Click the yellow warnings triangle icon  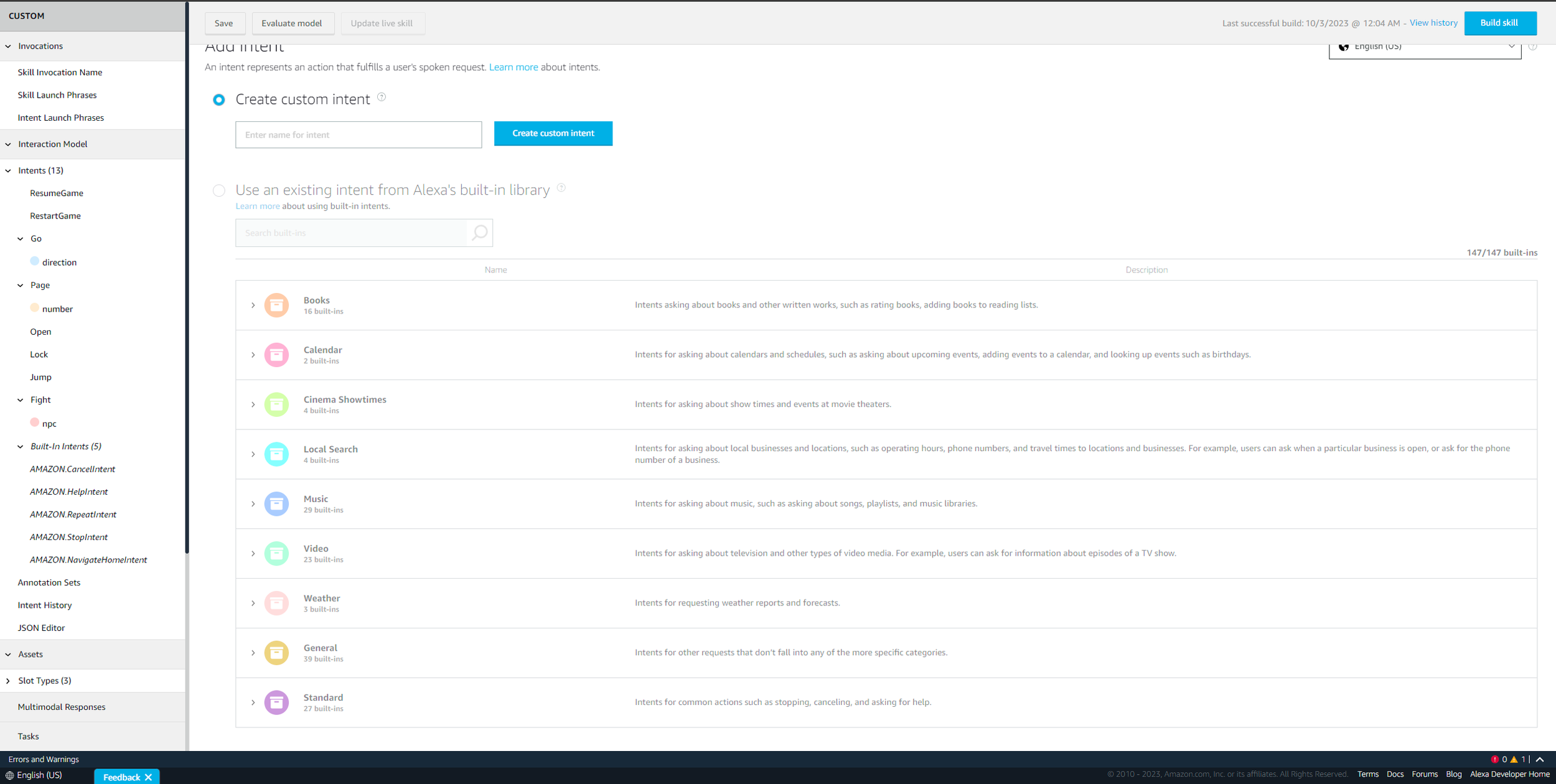point(1514,759)
